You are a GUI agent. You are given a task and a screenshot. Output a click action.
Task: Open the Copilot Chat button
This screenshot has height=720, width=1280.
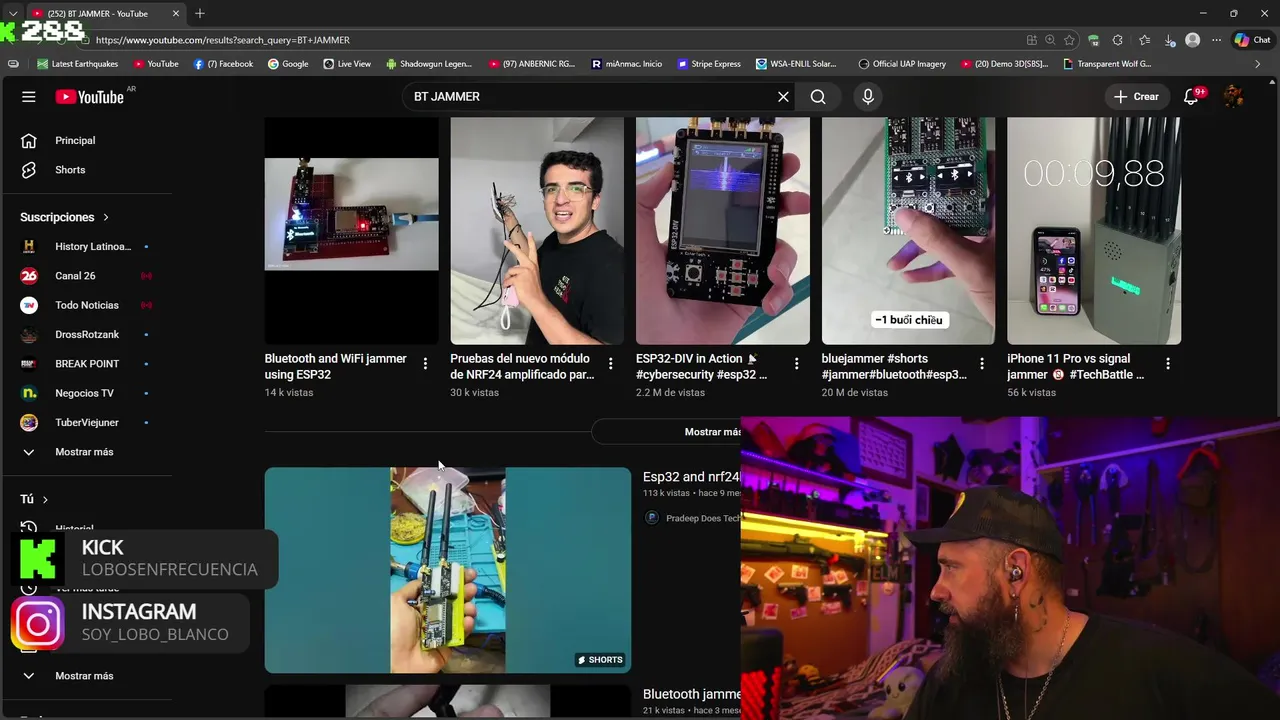[1253, 40]
